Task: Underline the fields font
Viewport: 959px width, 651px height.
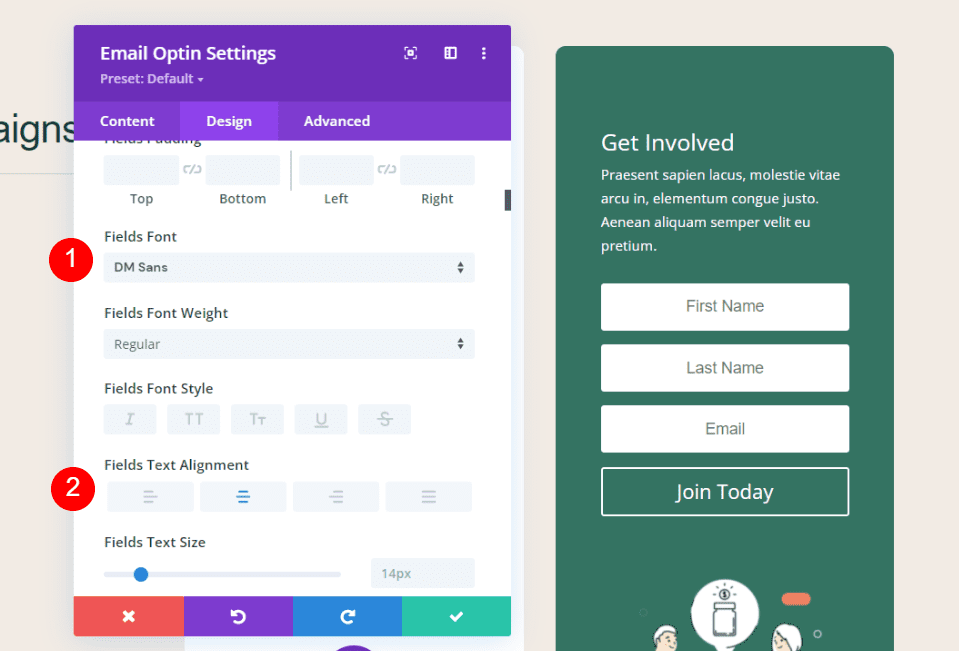Action: click(321, 419)
